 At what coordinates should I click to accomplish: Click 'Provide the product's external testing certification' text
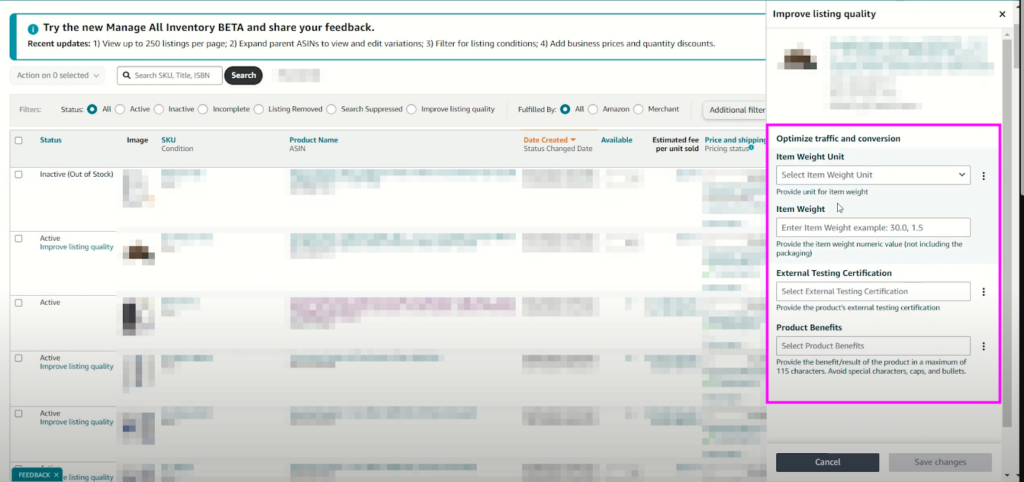(x=858, y=308)
